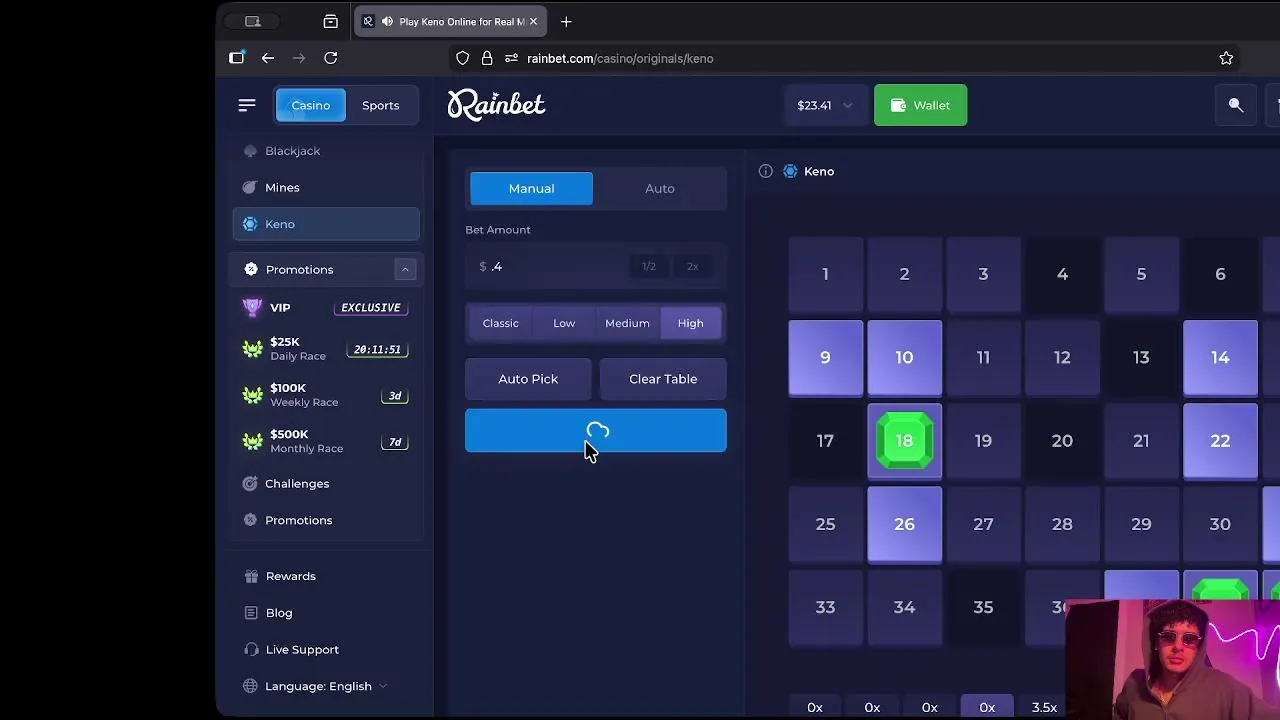1280x720 pixels.
Task: Open Live Support chat
Action: pyautogui.click(x=302, y=650)
